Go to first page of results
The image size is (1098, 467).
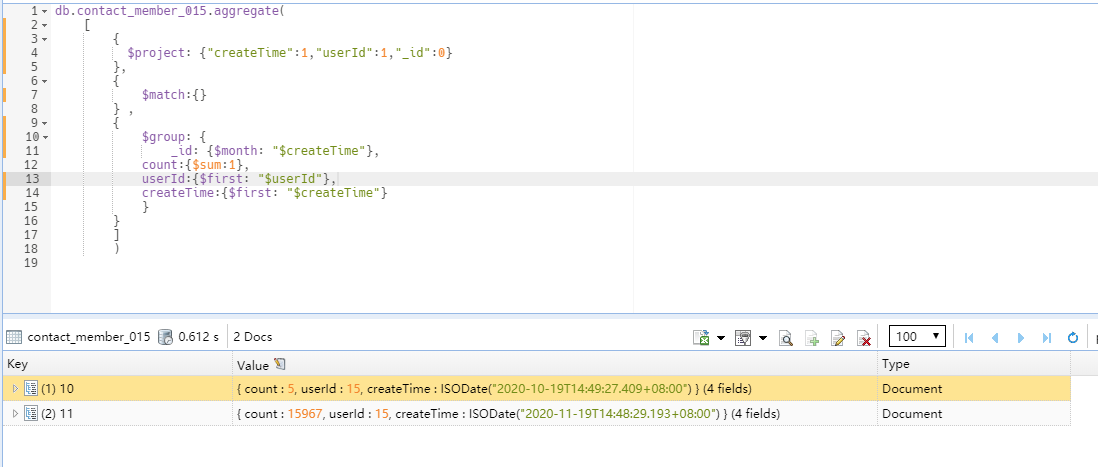coord(970,338)
